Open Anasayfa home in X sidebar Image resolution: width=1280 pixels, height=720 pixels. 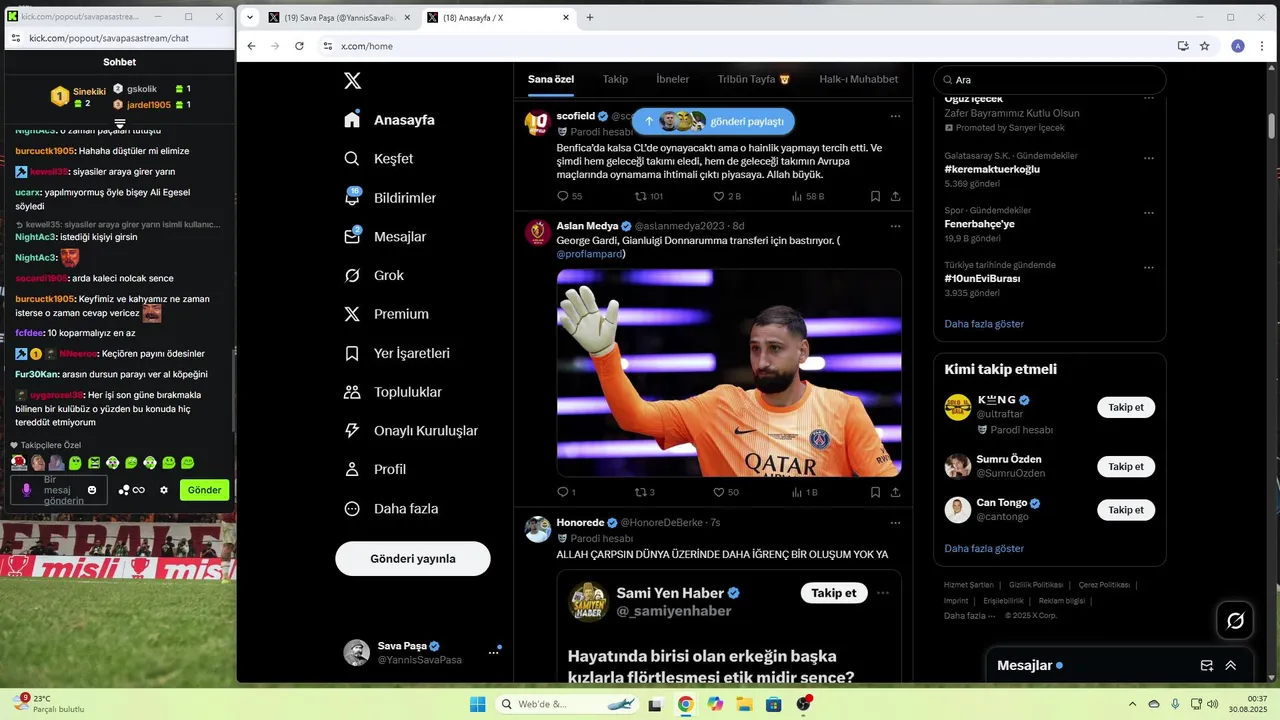point(390,120)
